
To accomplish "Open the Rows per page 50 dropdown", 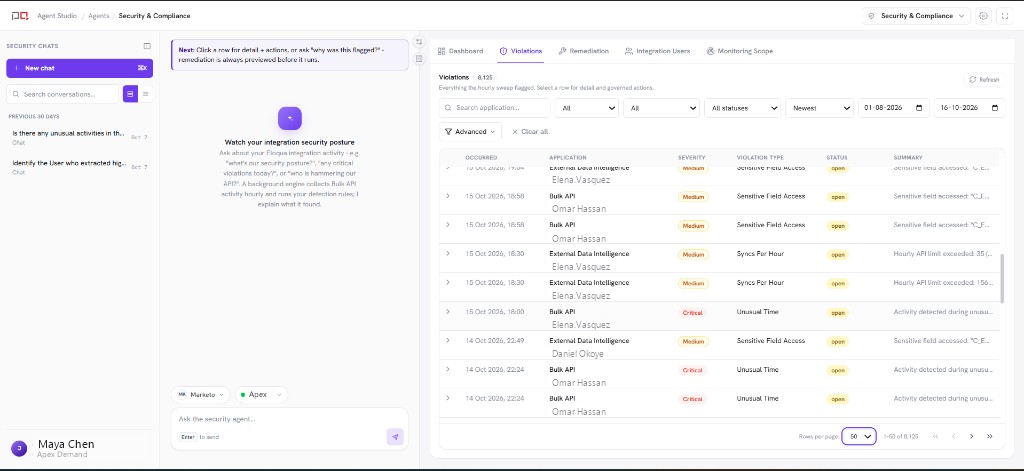I will (x=859, y=436).
